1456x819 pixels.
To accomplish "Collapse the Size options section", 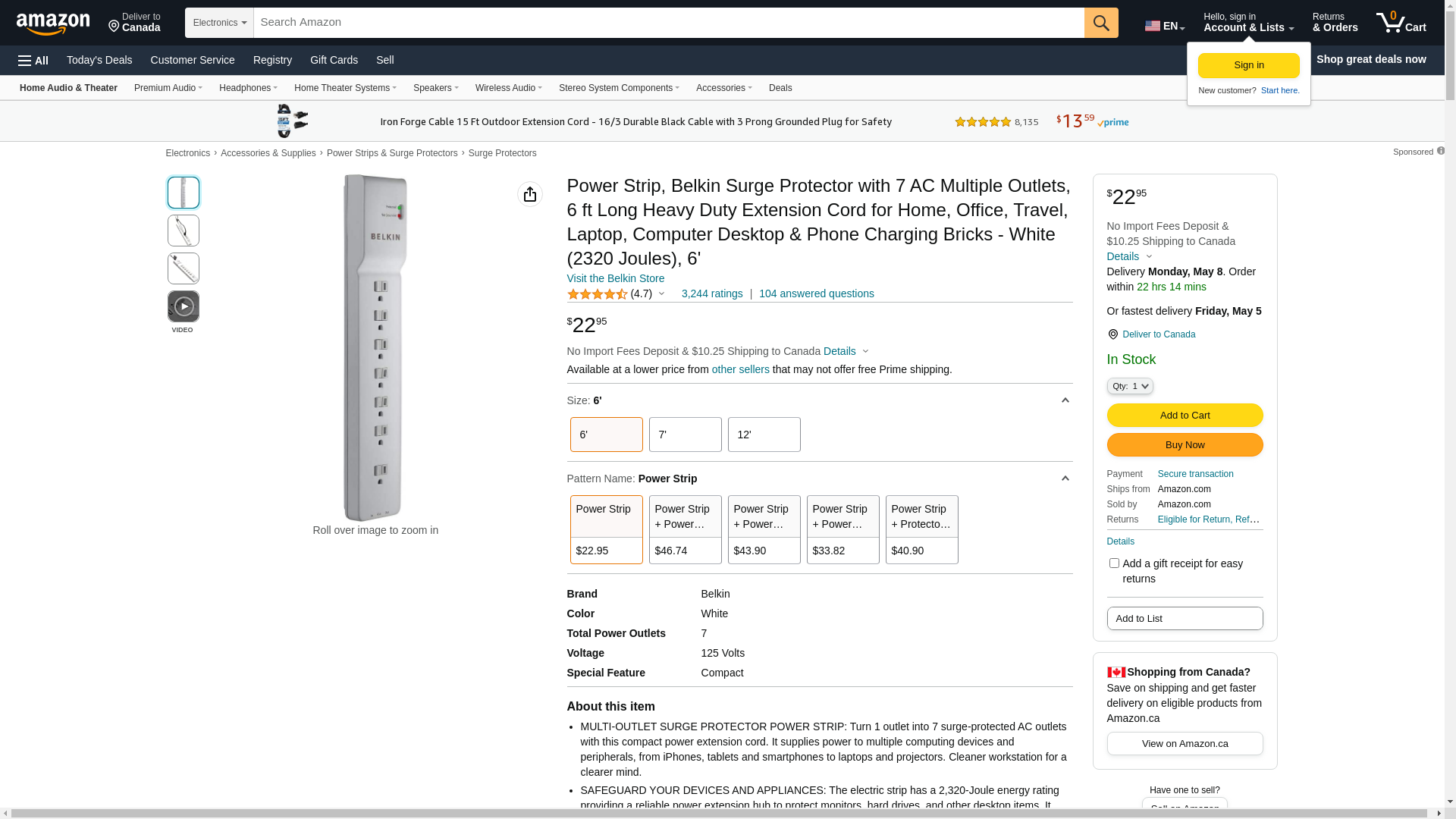I will point(1065,400).
